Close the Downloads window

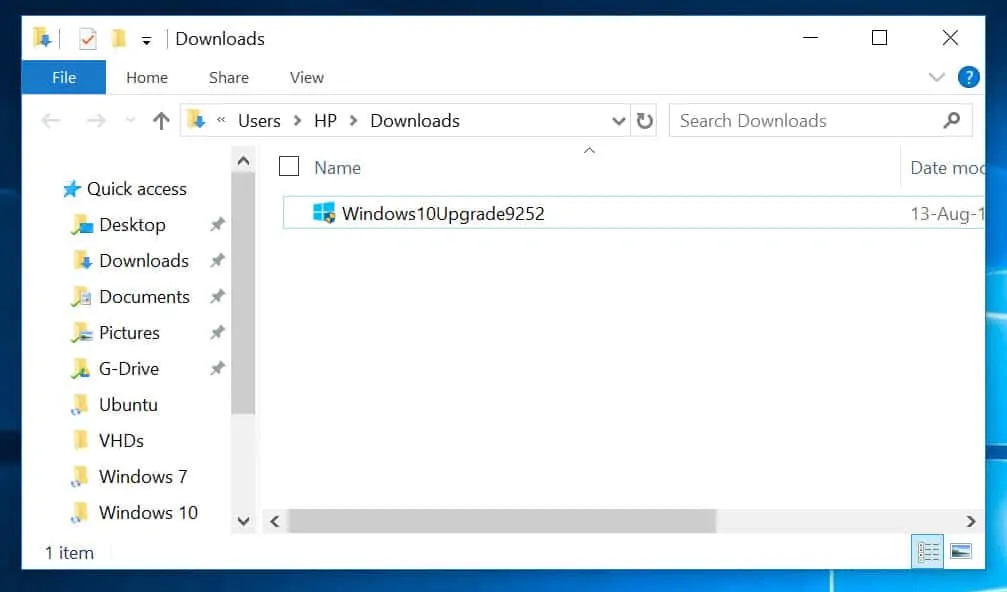pyautogui.click(x=950, y=38)
